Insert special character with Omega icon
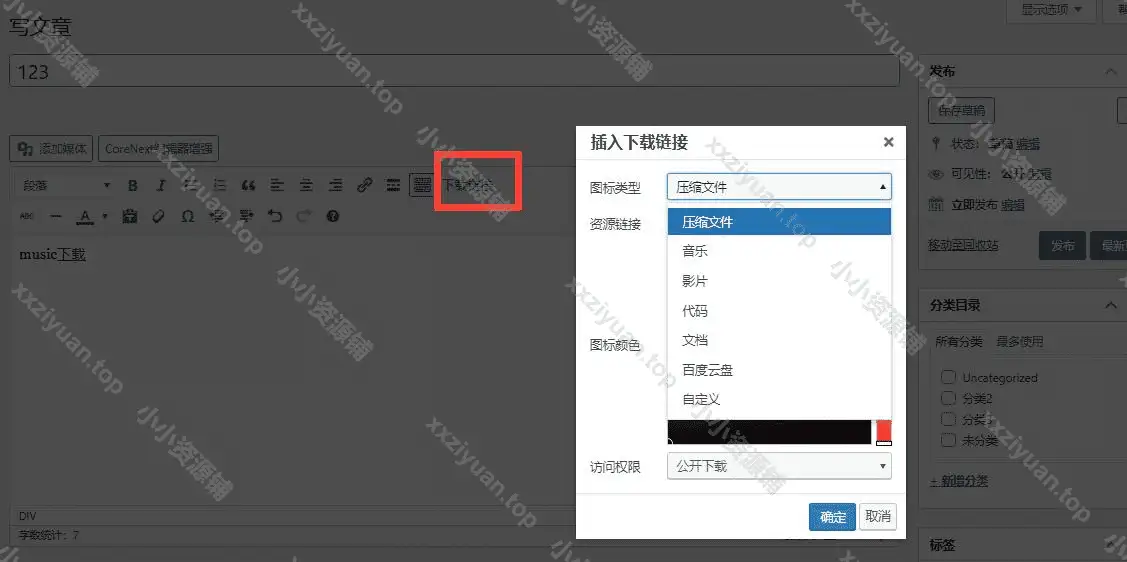The width and height of the screenshot is (1127, 562). click(187, 216)
